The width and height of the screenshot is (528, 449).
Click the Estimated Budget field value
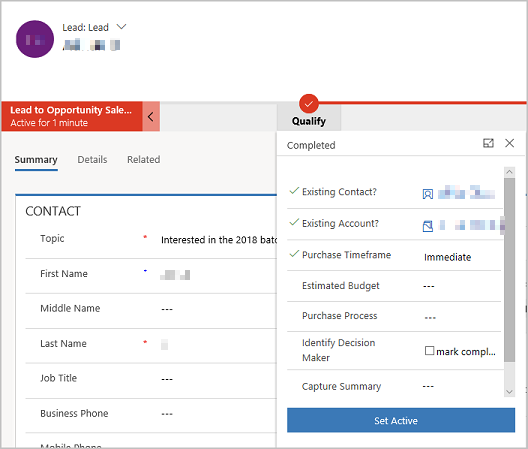click(429, 286)
